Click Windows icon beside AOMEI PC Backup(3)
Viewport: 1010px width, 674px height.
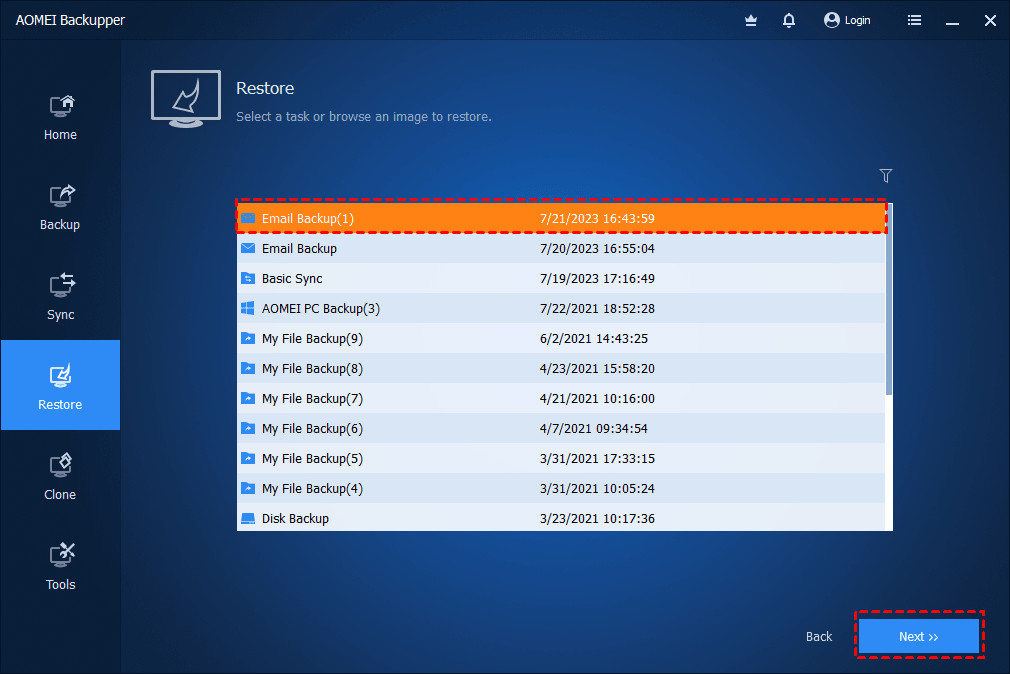[x=248, y=308]
